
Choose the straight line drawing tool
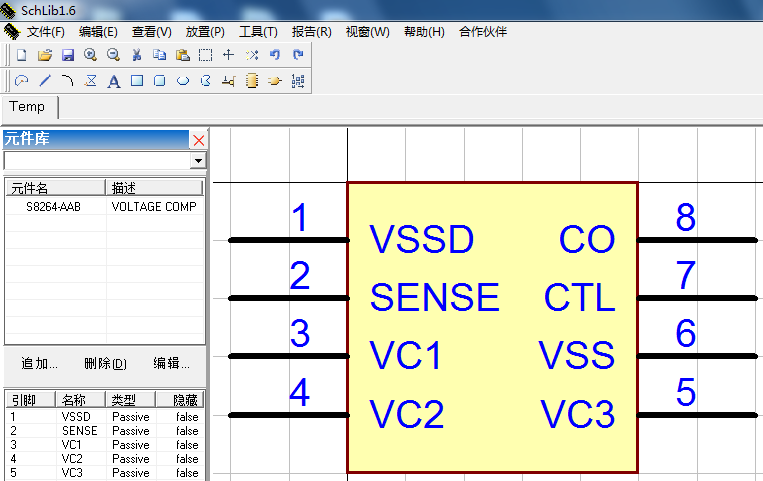tap(44, 81)
